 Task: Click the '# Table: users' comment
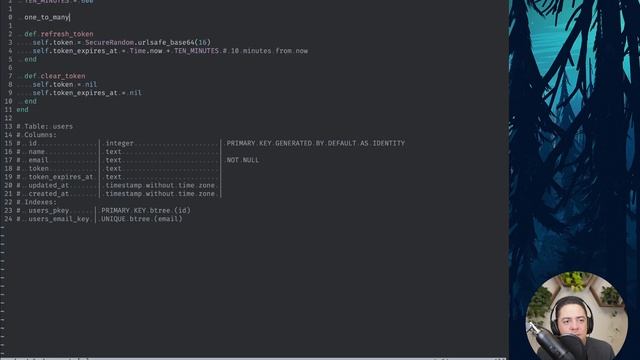(44, 127)
